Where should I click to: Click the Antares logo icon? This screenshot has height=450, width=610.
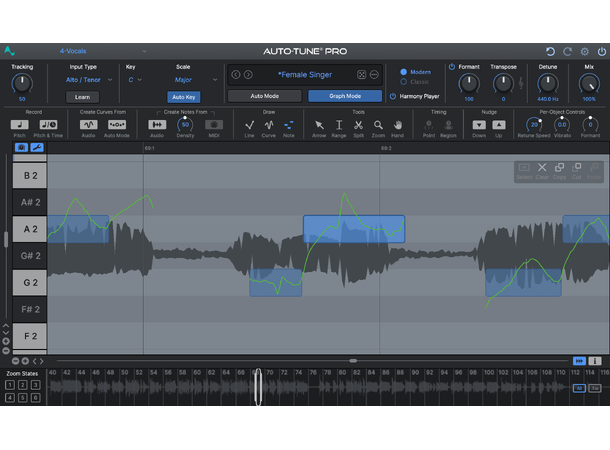coord(9,51)
